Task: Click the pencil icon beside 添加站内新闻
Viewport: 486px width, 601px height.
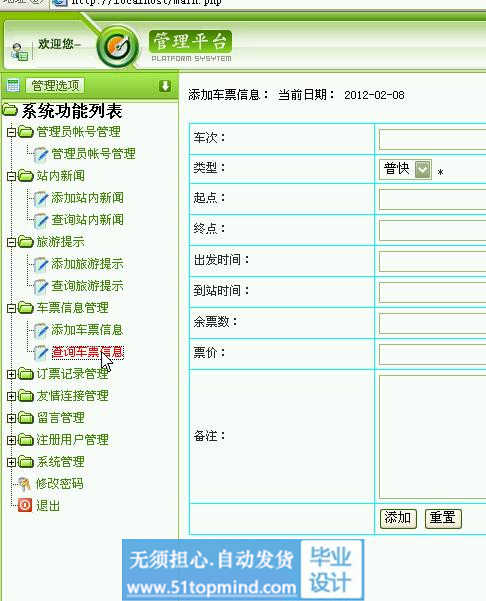Action: pos(41,198)
